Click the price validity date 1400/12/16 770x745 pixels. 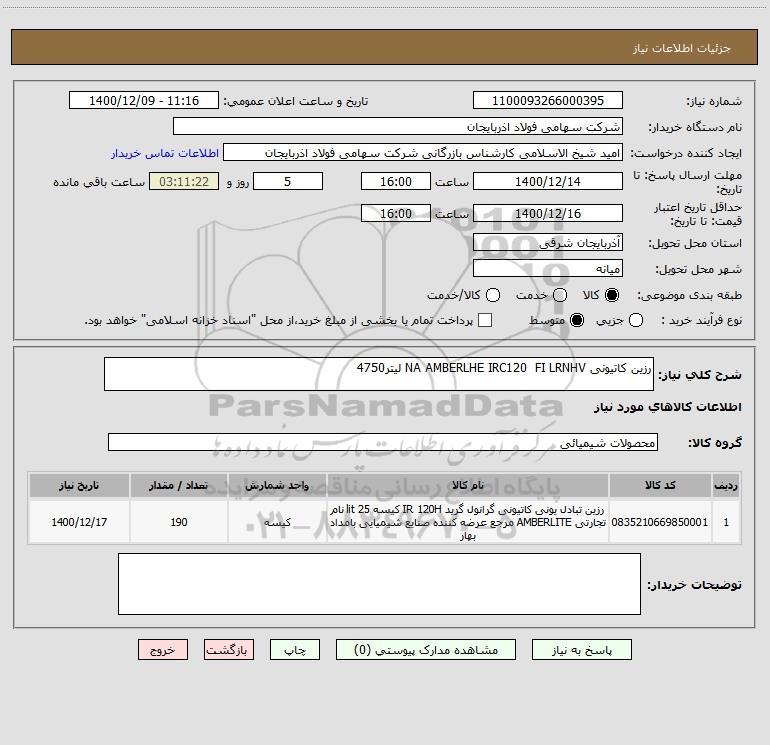coord(548,213)
